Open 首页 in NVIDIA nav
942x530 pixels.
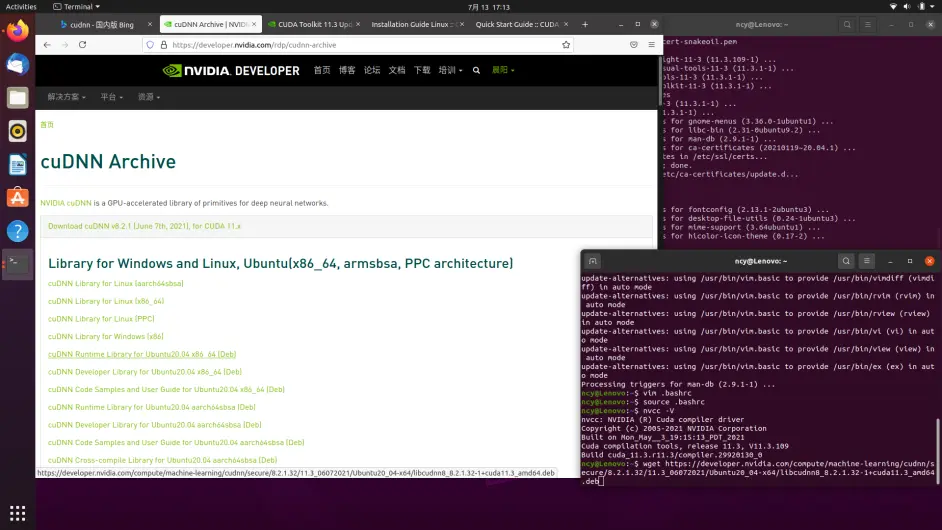(322, 70)
